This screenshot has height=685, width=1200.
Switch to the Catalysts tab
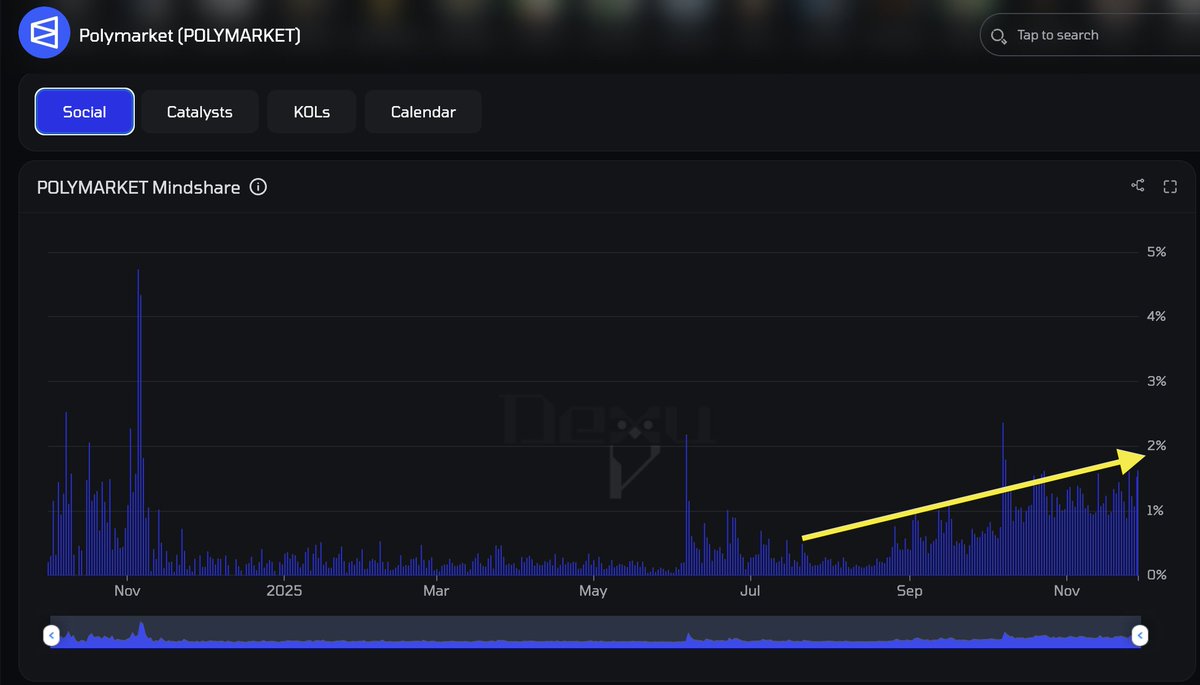(199, 112)
